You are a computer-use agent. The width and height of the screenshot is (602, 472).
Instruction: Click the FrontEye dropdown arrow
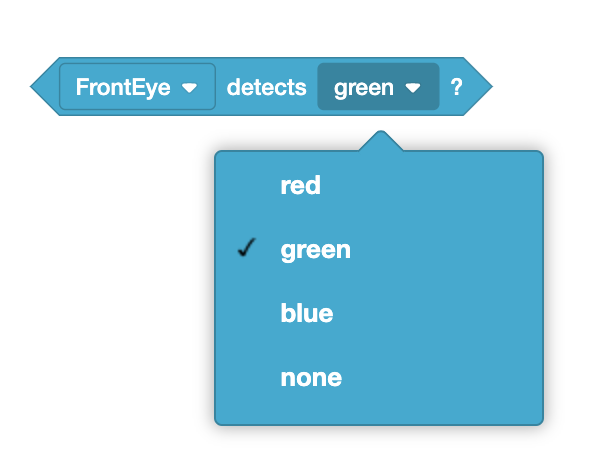pyautogui.click(x=190, y=88)
